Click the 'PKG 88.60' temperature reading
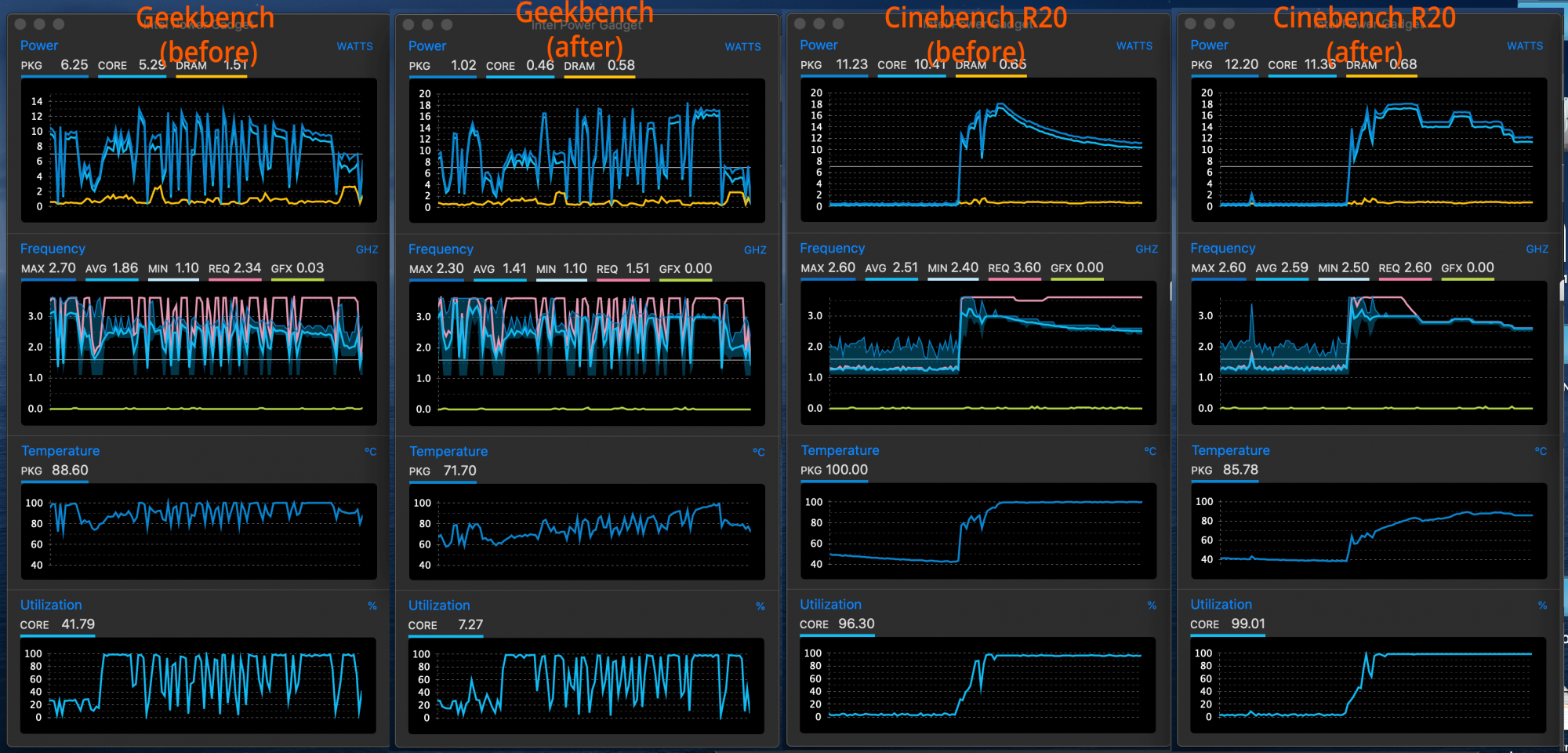This screenshot has width=1568, height=753. tap(54, 471)
